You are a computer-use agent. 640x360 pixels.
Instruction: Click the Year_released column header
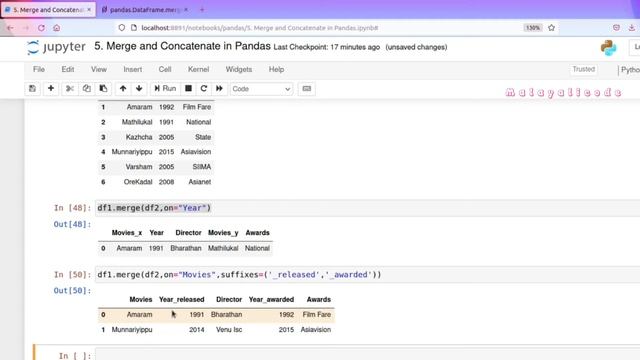[x=182, y=300]
